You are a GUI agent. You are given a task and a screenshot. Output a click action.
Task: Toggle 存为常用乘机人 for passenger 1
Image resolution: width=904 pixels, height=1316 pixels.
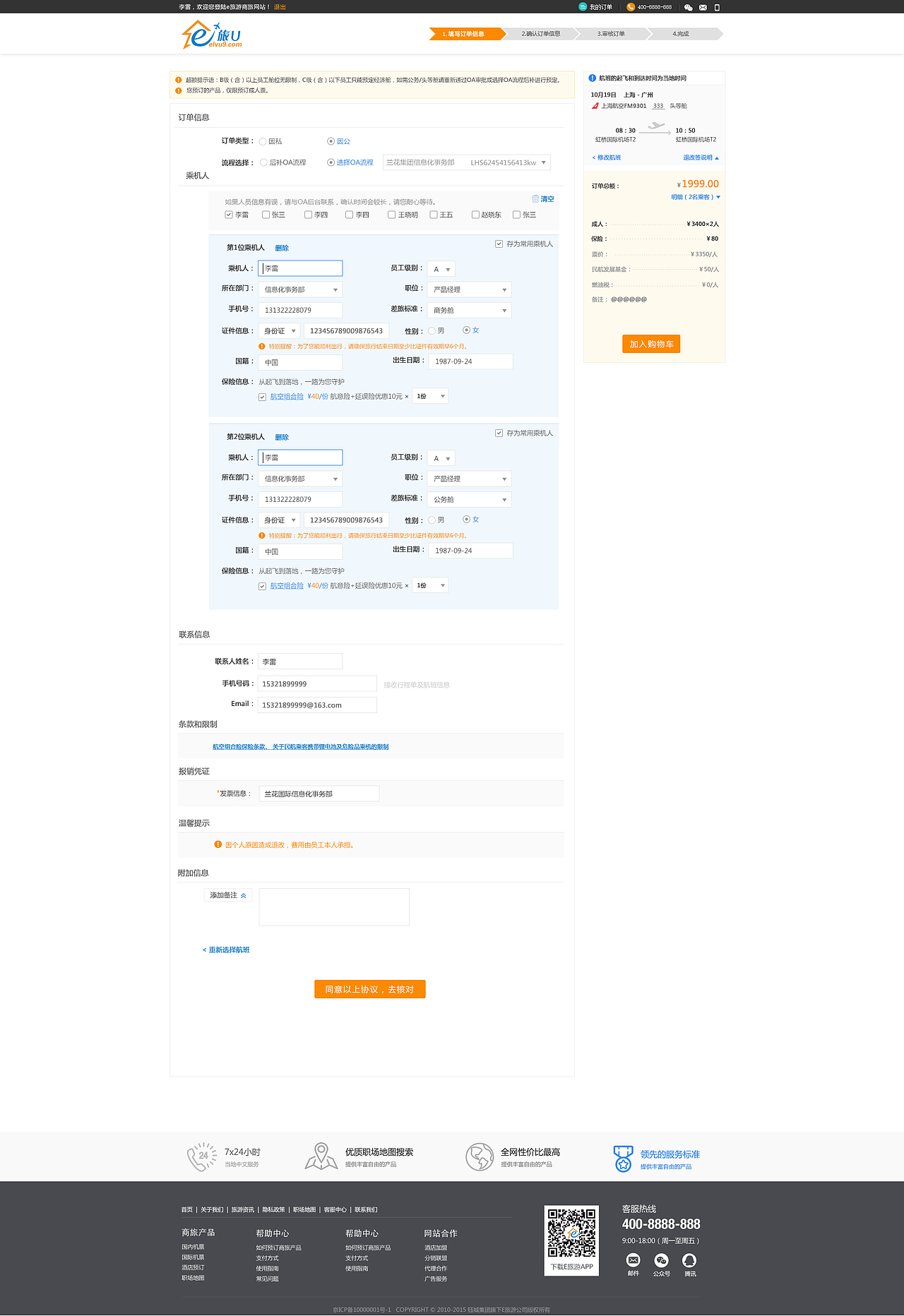pos(499,244)
